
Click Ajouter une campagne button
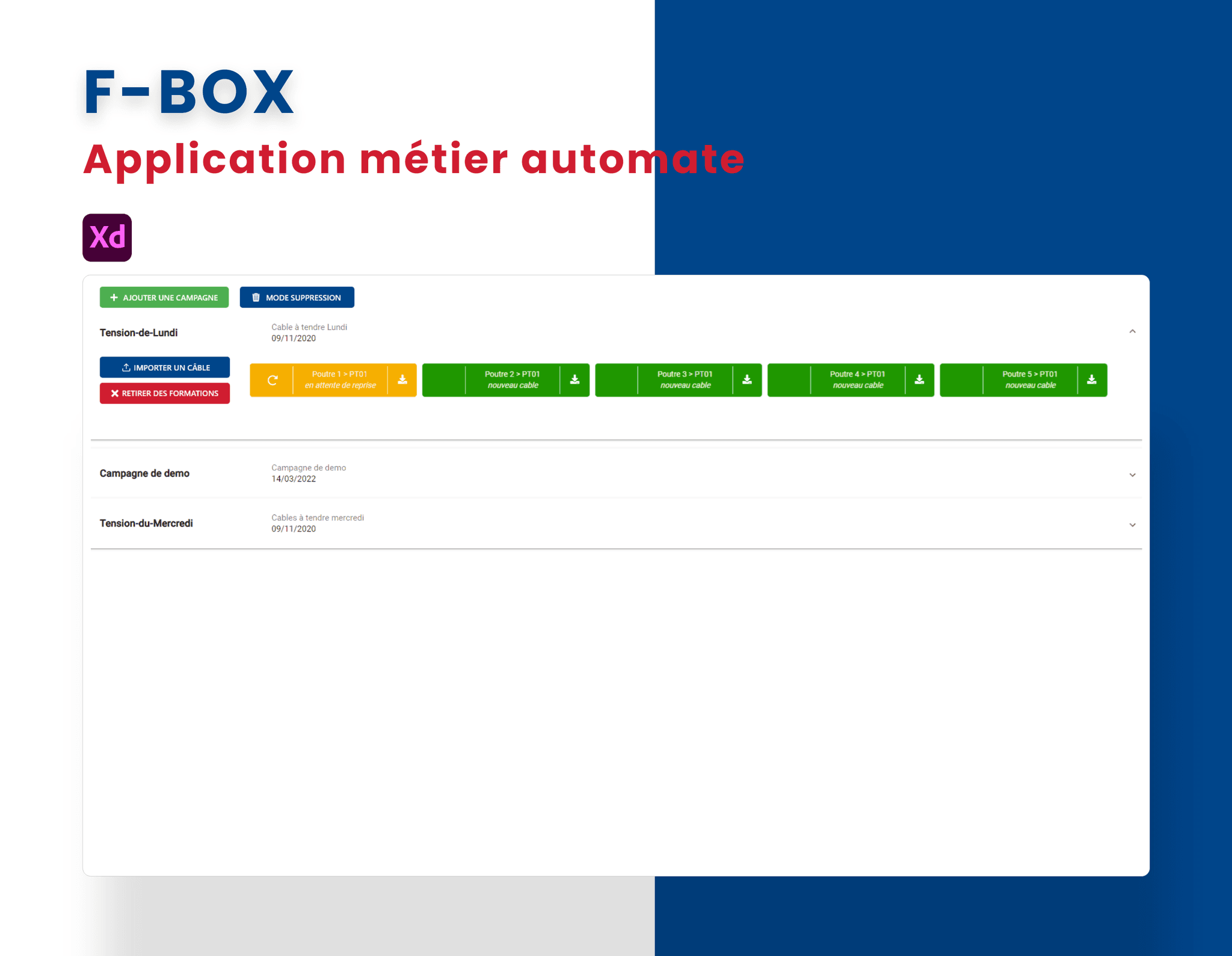(x=164, y=297)
